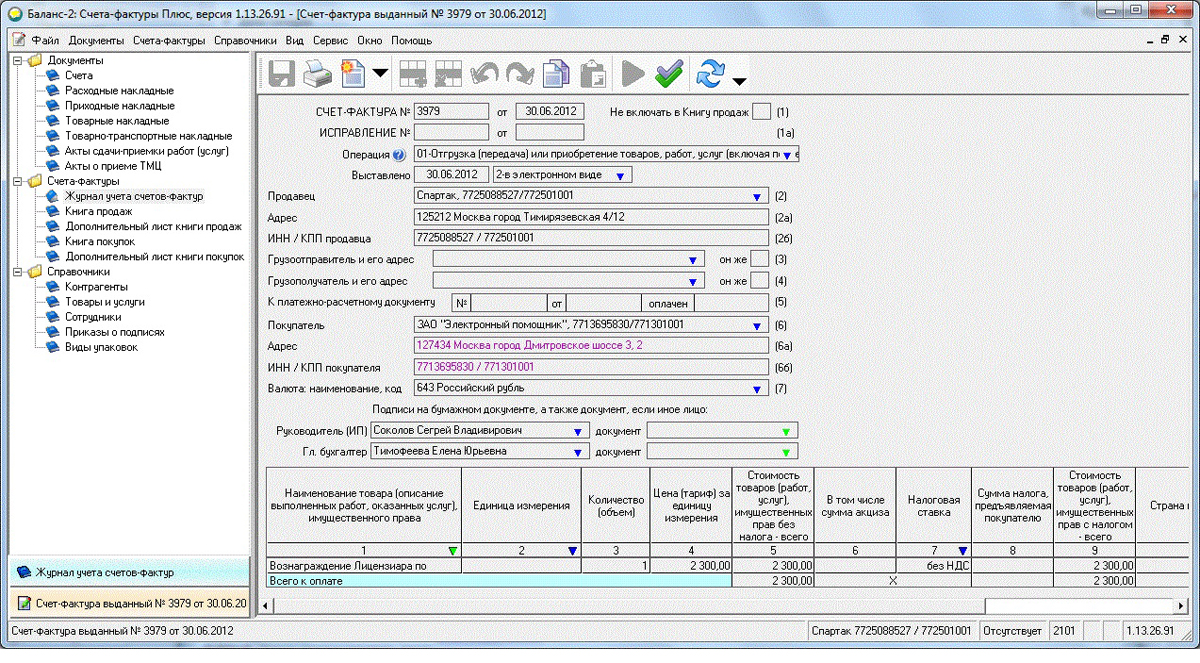Click the Единица измерения column header dropdown
Image resolution: width=1200 pixels, height=663 pixels.
[x=572, y=551]
